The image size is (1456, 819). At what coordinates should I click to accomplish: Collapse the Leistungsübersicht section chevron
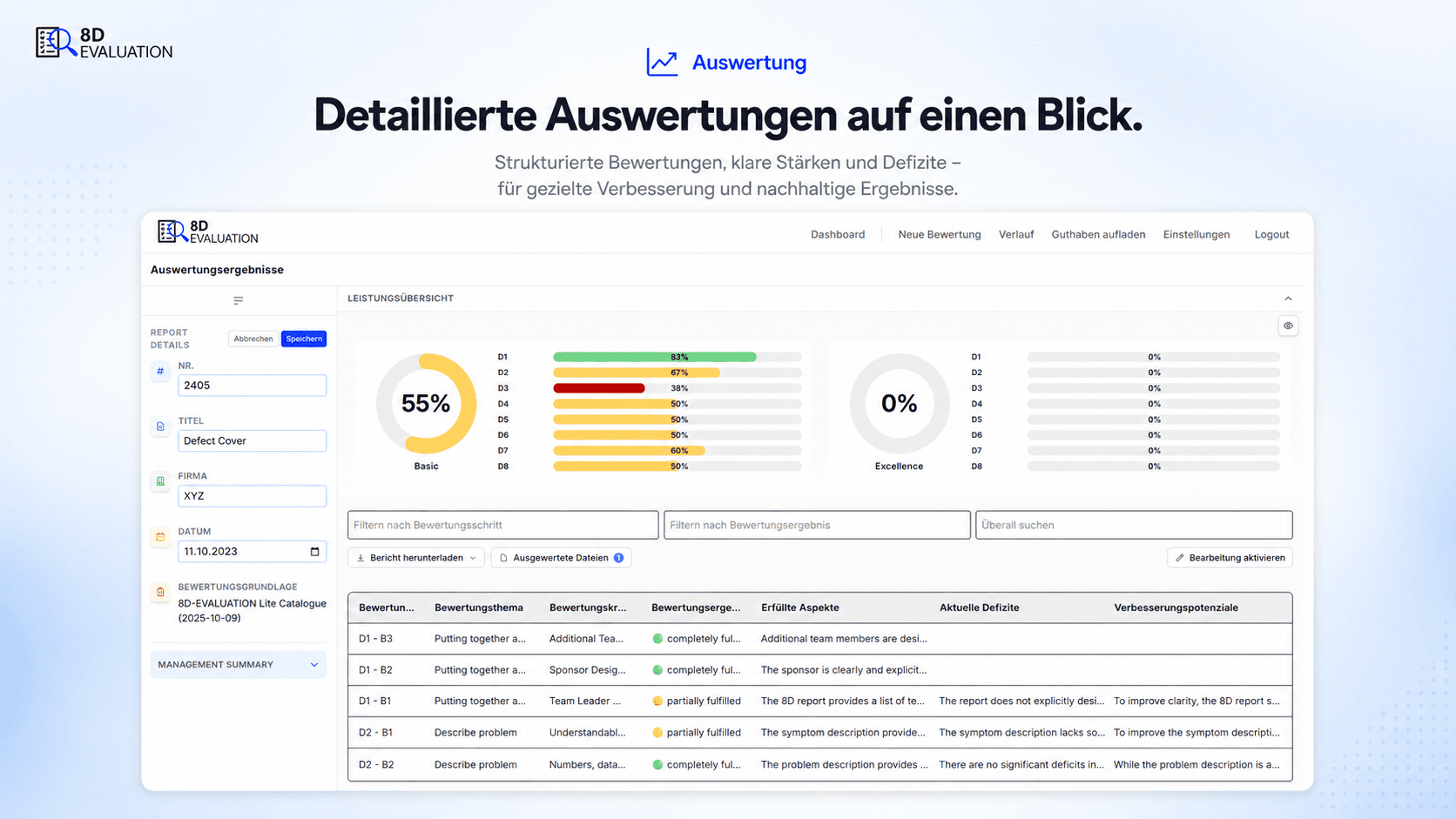click(x=1288, y=299)
